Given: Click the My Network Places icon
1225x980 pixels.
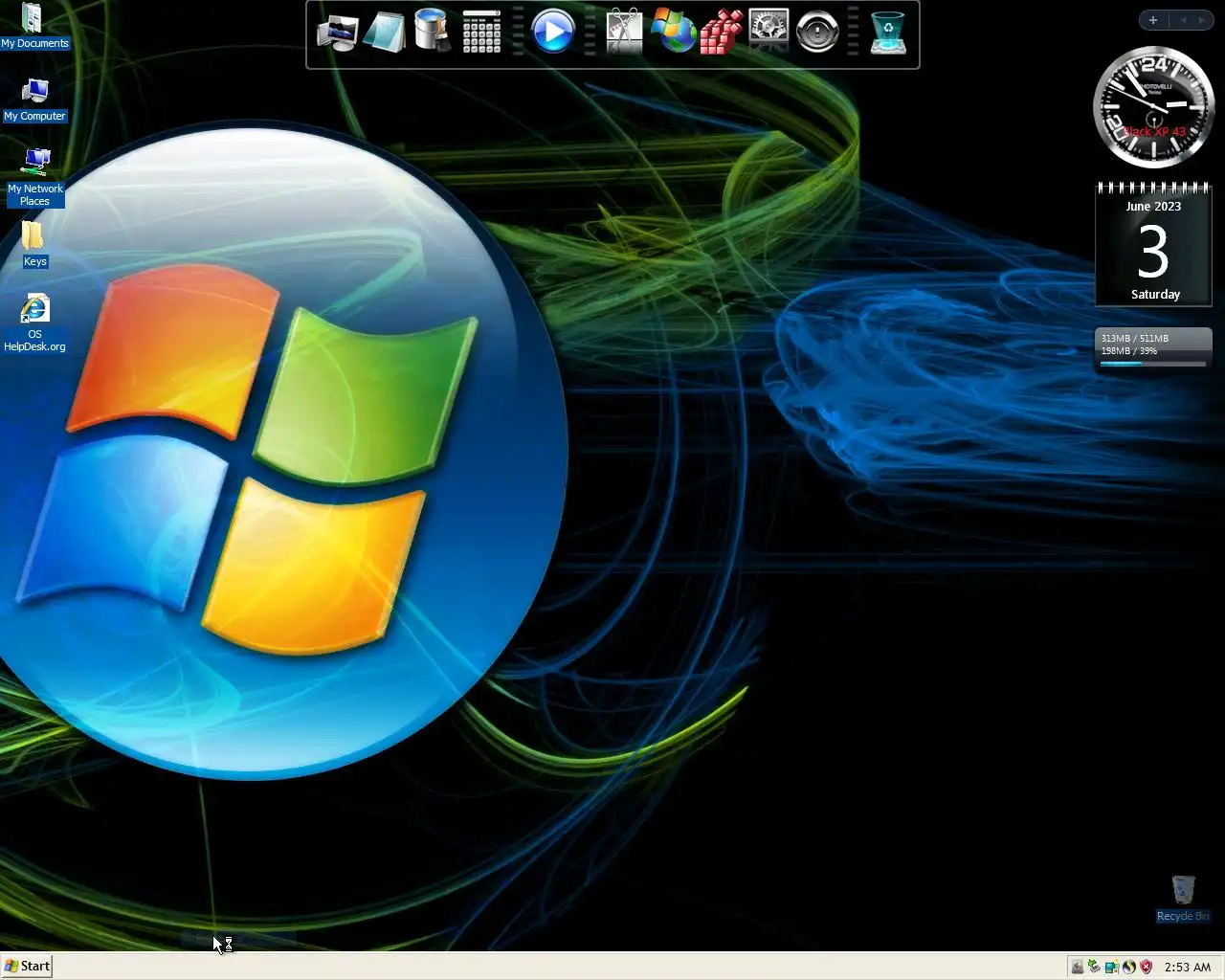Looking at the screenshot, I should coord(35,178).
